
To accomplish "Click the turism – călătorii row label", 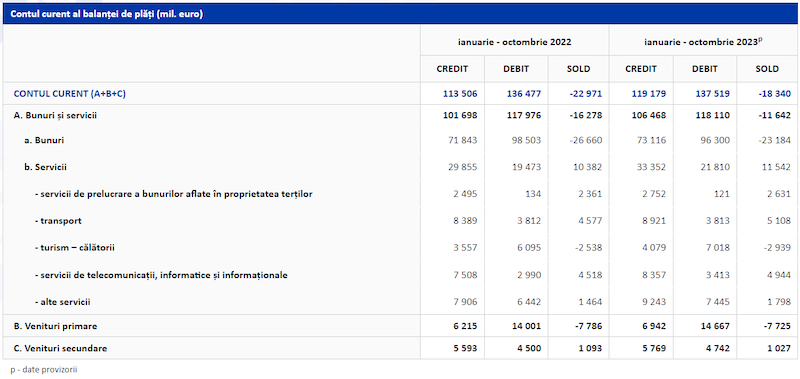I will pos(75,248).
